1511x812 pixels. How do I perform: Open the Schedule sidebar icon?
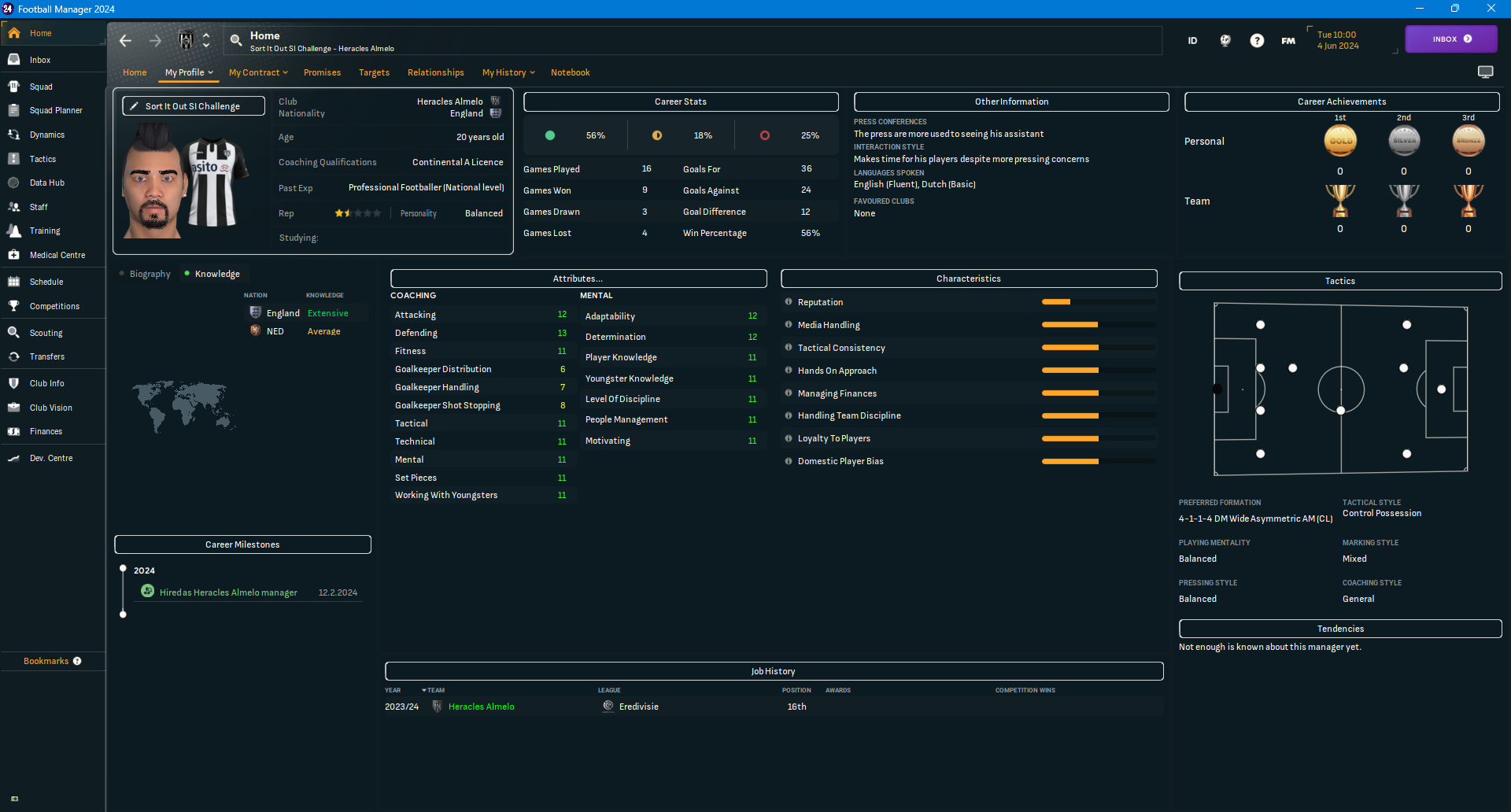coord(14,282)
